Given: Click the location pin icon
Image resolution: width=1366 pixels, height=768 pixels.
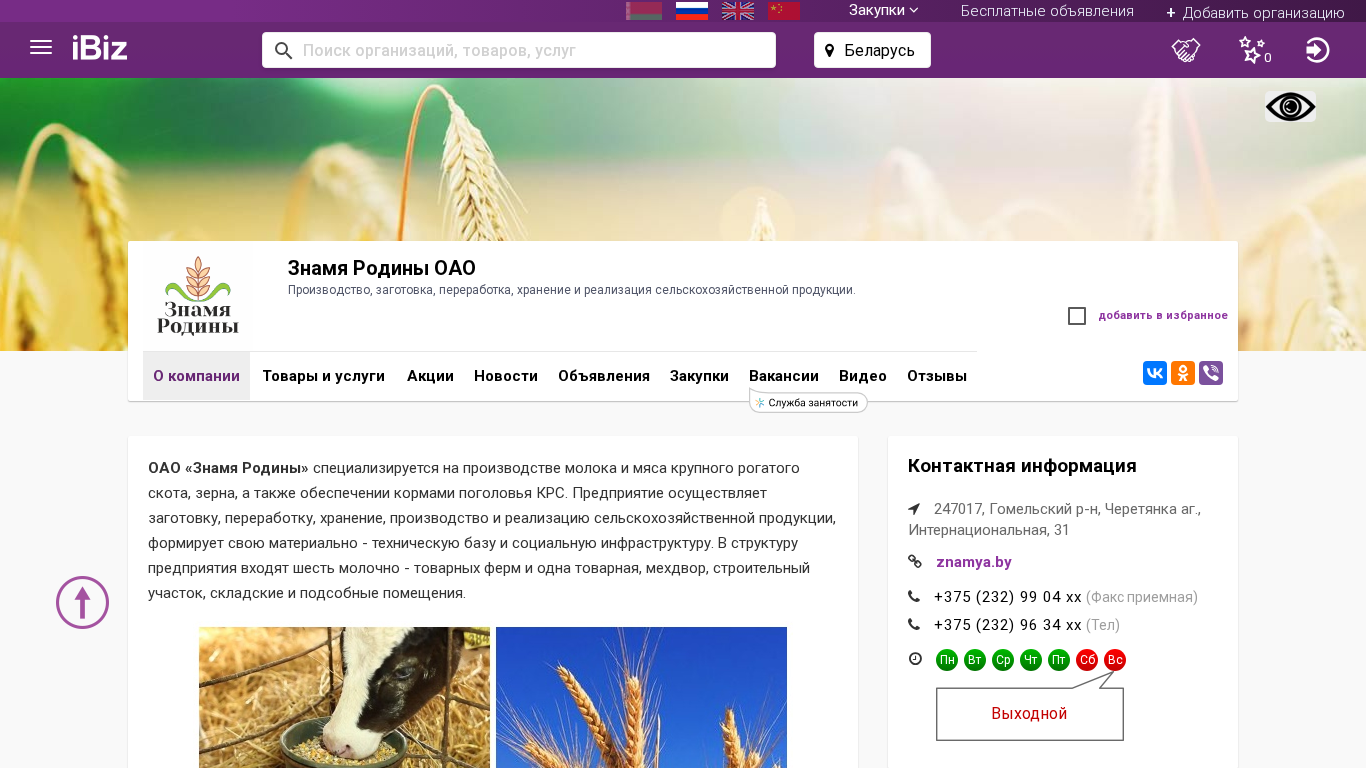Looking at the screenshot, I should pyautogui.click(x=829, y=50).
